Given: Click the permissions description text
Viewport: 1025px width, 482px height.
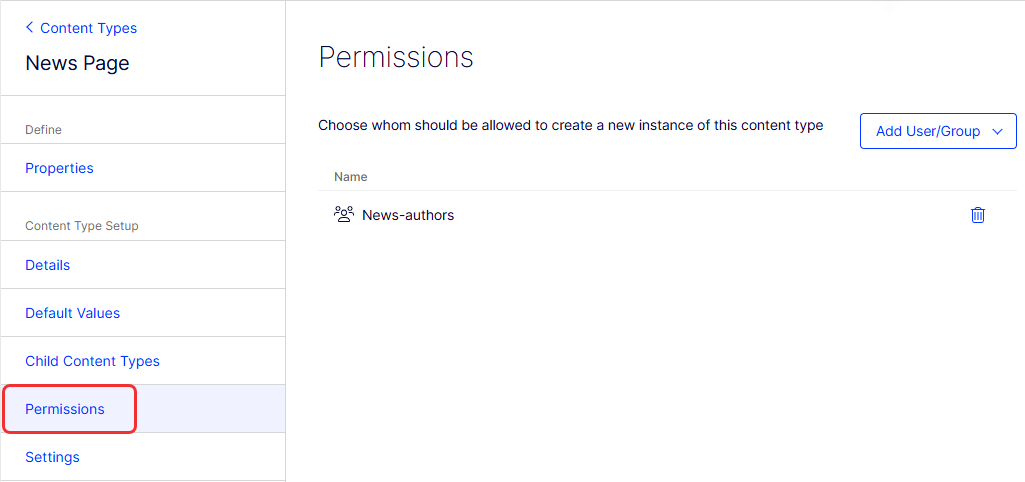Looking at the screenshot, I should click(x=570, y=126).
